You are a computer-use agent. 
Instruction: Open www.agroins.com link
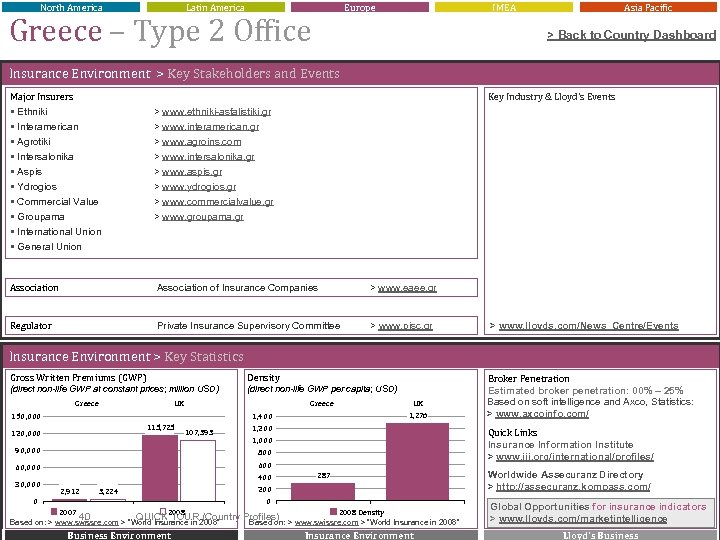(x=201, y=142)
